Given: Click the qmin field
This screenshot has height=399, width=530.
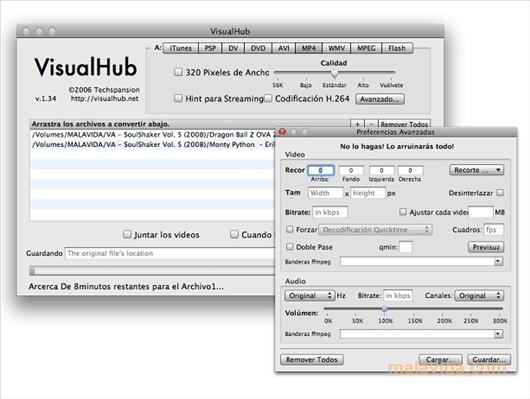Looking at the screenshot, I should click(406, 247).
